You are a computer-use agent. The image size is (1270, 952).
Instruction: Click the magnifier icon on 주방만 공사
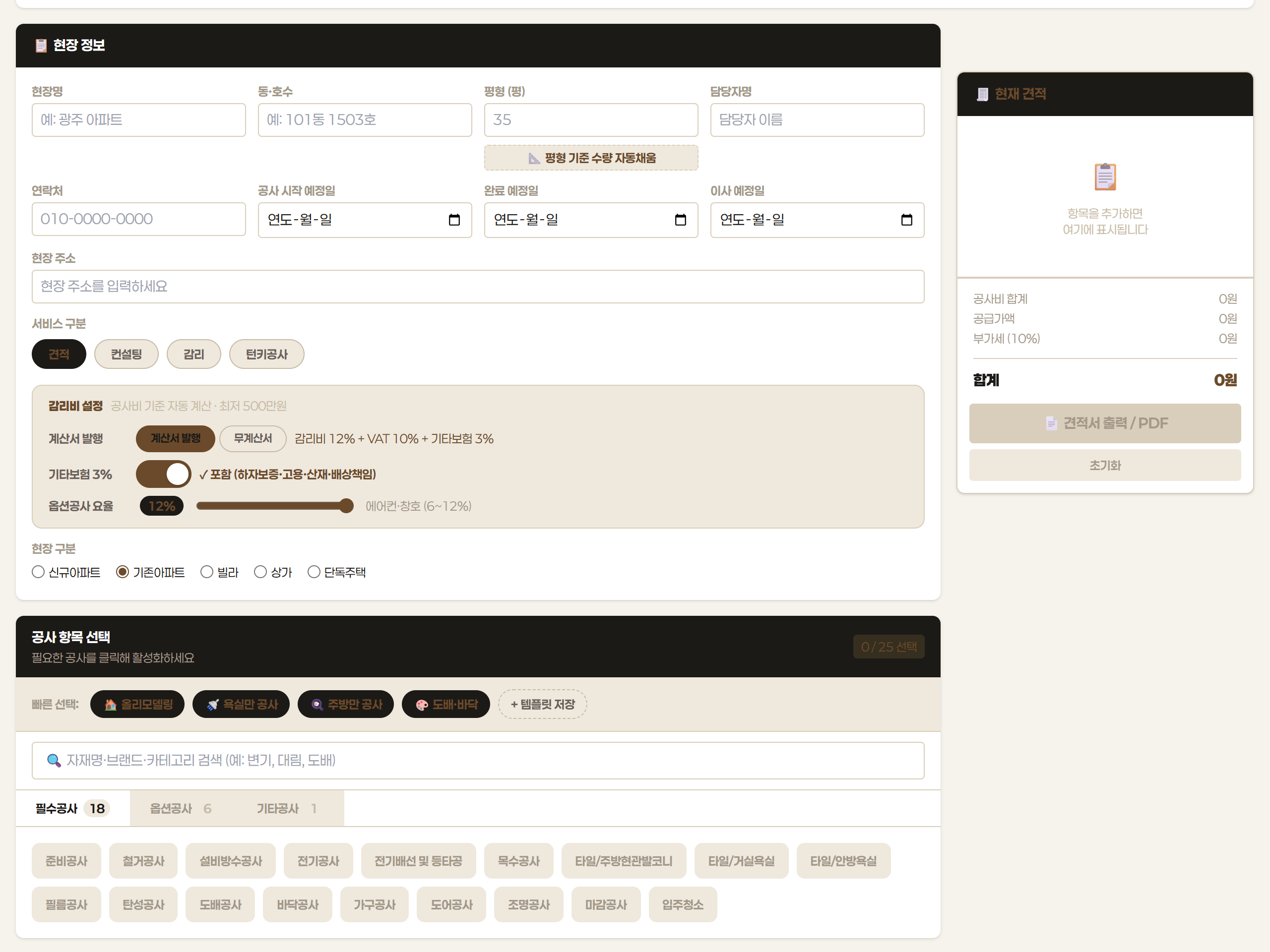tap(317, 705)
